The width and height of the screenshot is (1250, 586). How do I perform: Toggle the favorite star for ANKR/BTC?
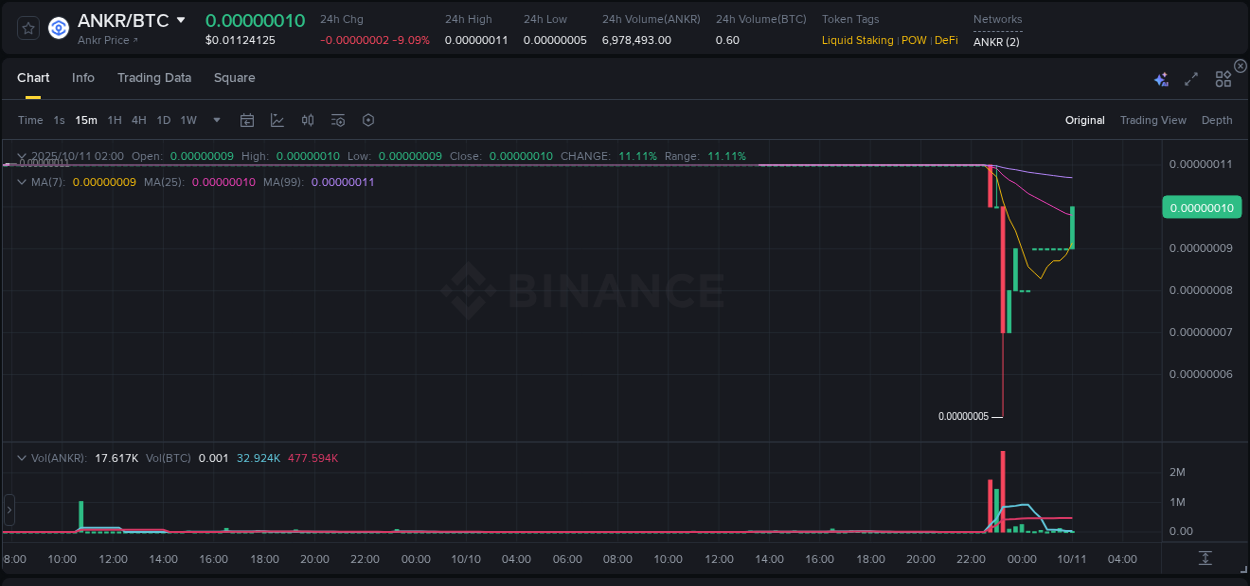point(27,27)
